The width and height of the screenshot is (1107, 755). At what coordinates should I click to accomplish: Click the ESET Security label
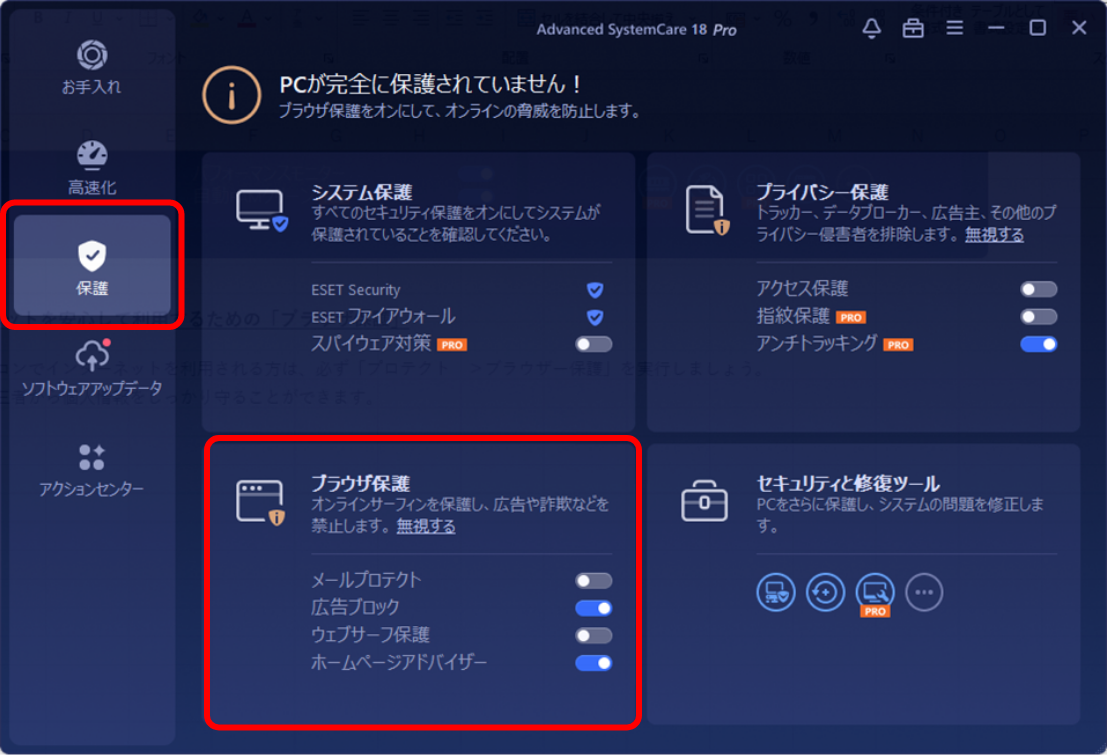356,290
